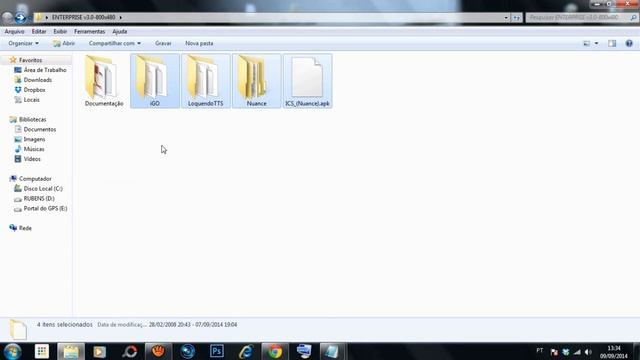Expand the Compartilhar com dropdown
Screen dimensions: 640x360
[x=115, y=43]
